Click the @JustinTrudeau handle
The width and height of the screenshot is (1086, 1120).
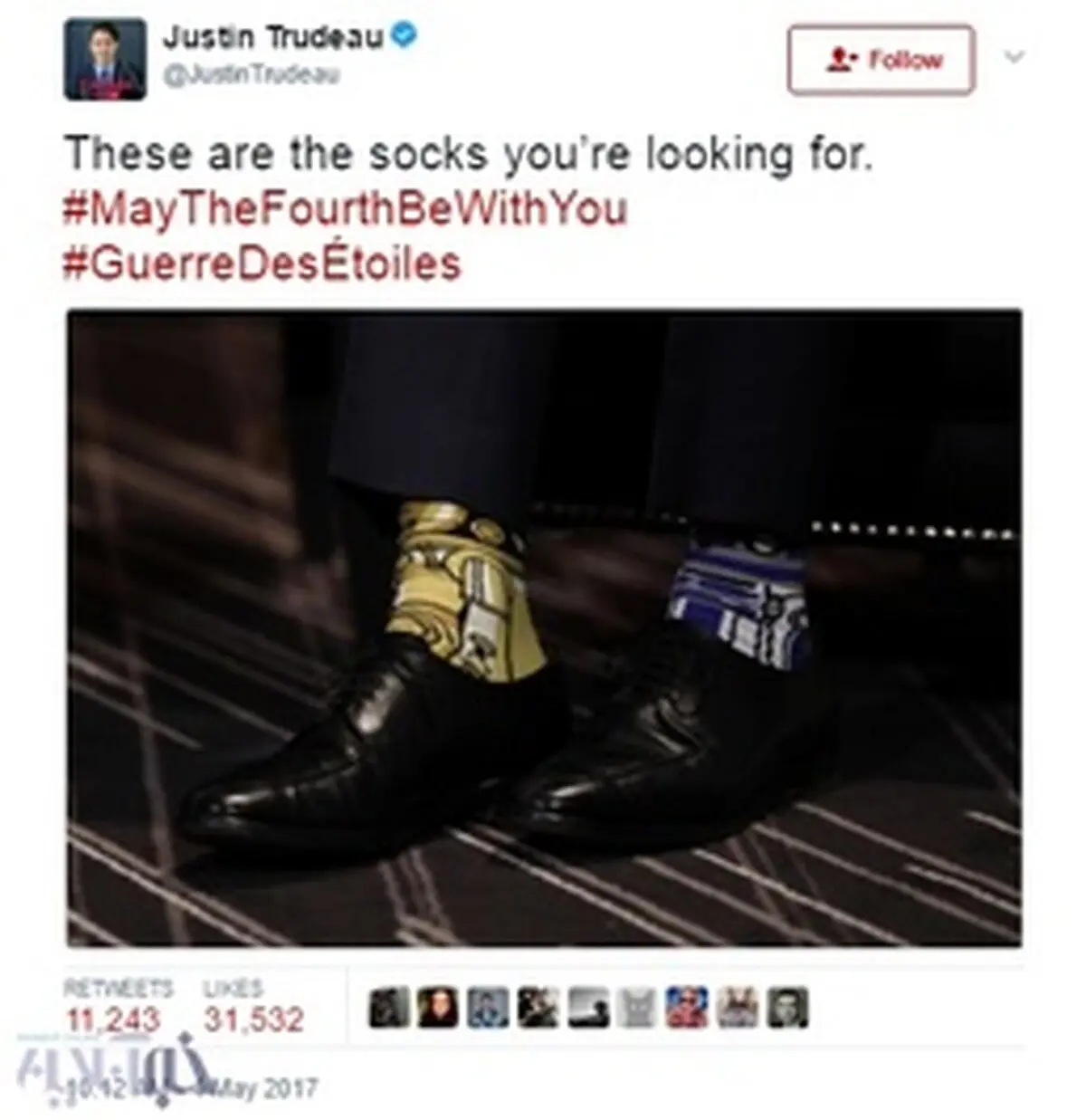click(x=251, y=77)
